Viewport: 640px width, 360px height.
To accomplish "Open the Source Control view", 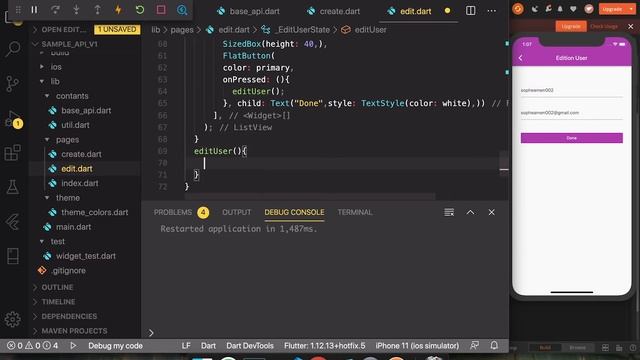I will click(x=12, y=83).
